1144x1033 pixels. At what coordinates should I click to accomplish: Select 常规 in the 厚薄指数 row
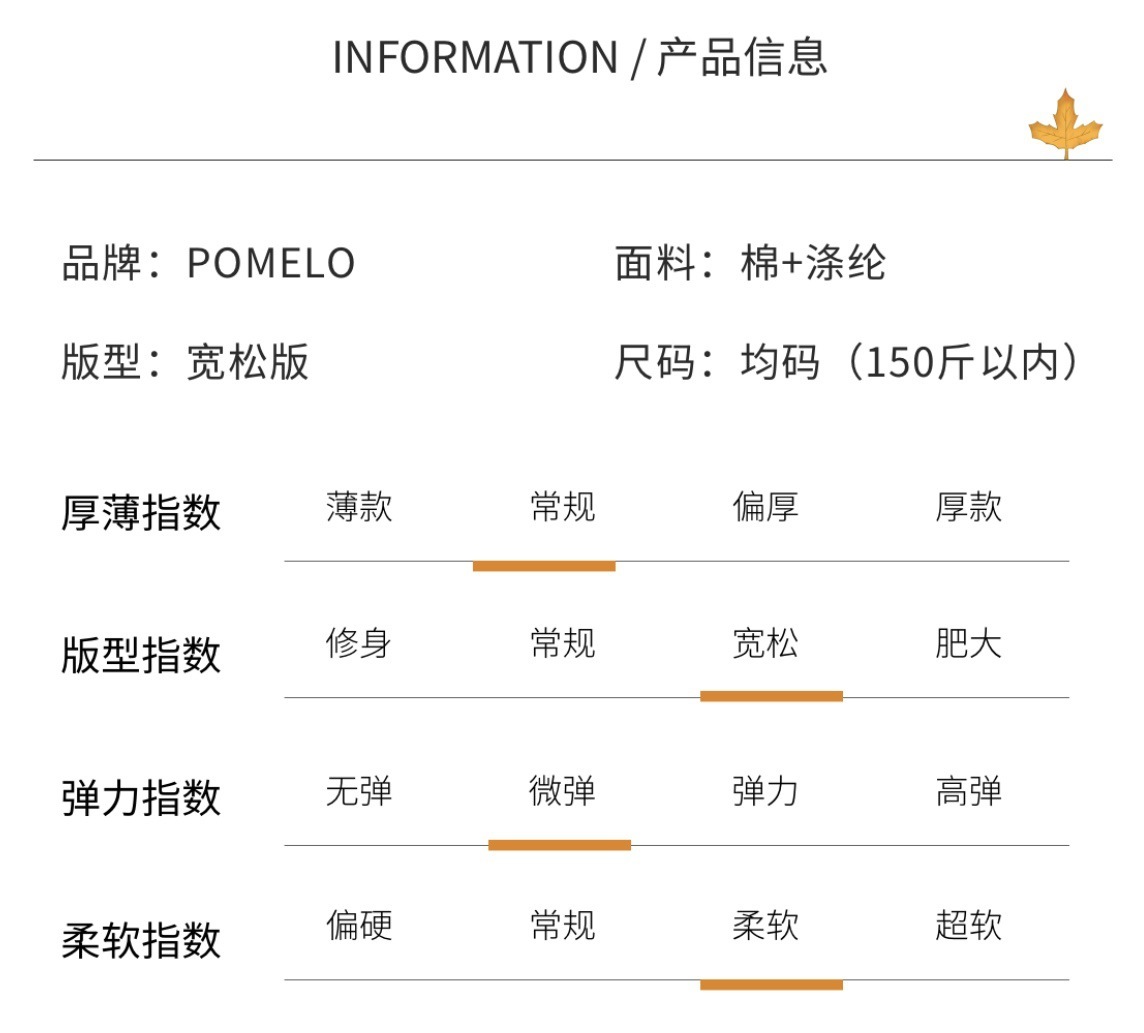563,507
